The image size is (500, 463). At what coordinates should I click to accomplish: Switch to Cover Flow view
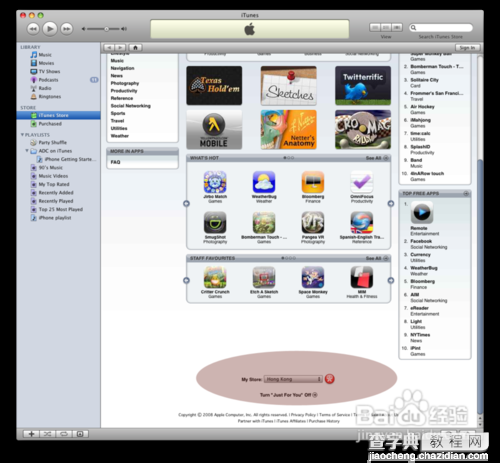[397, 27]
